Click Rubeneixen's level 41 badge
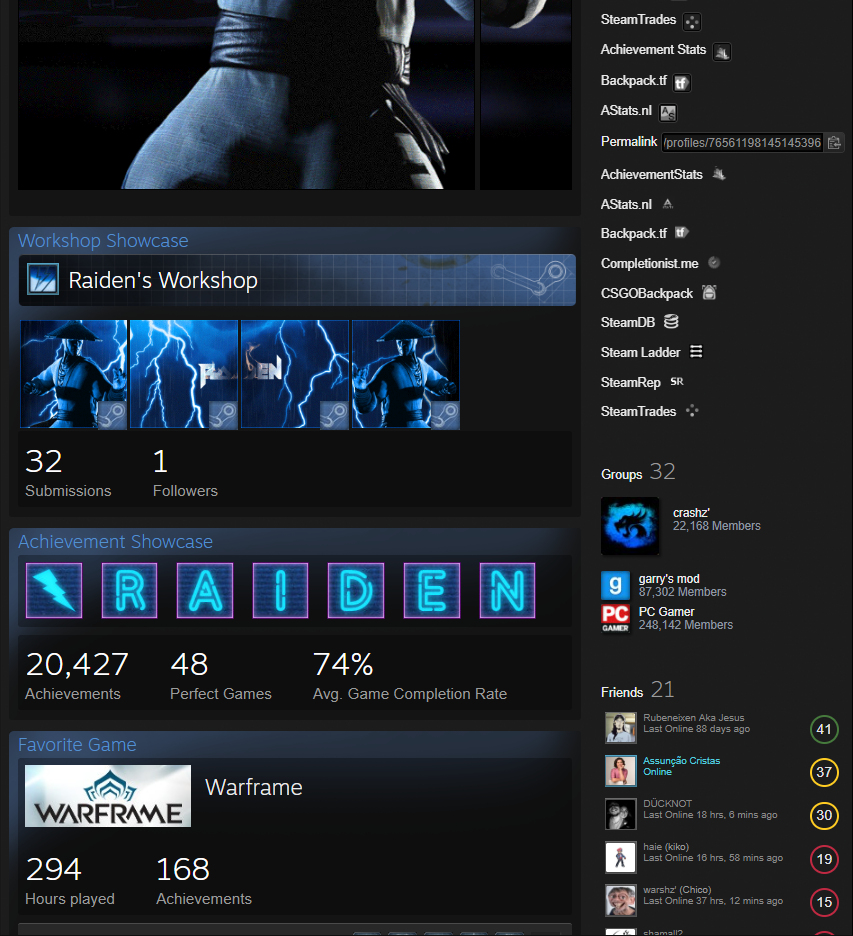853x936 pixels. tap(824, 729)
